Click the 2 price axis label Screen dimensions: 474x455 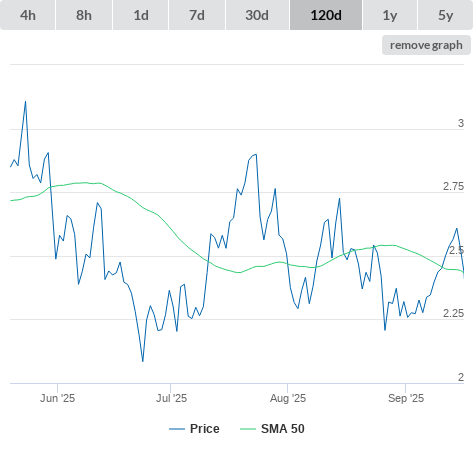coord(461,377)
